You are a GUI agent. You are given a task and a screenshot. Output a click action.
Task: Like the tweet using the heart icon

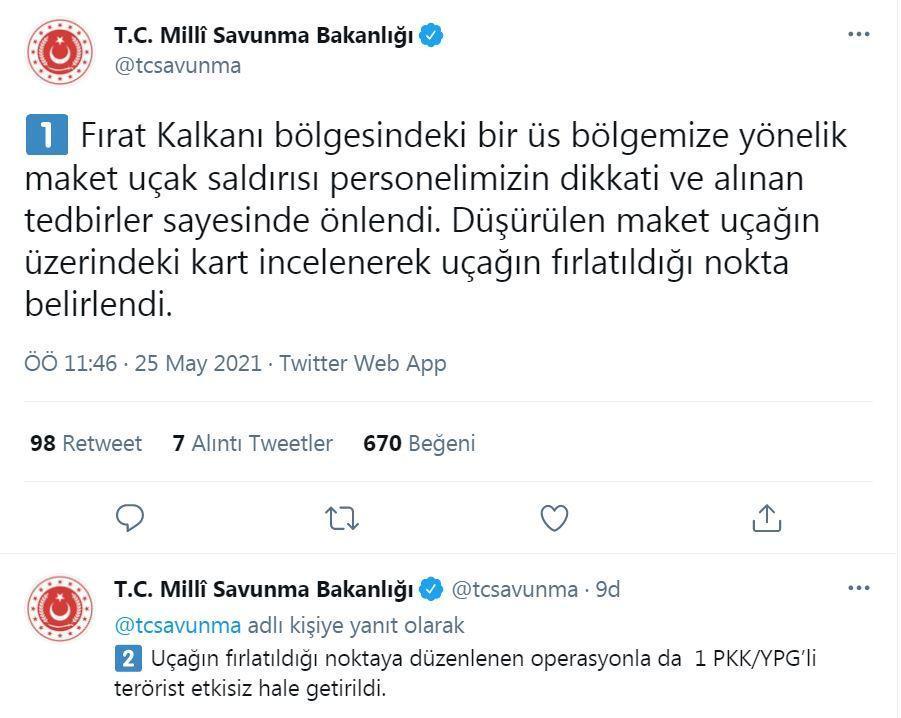(x=554, y=518)
